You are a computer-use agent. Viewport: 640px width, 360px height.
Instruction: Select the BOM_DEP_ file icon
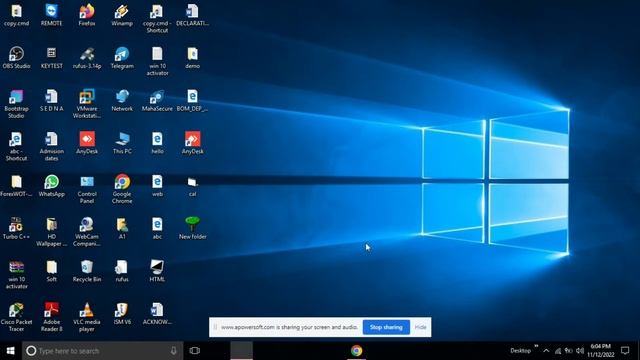(193, 101)
